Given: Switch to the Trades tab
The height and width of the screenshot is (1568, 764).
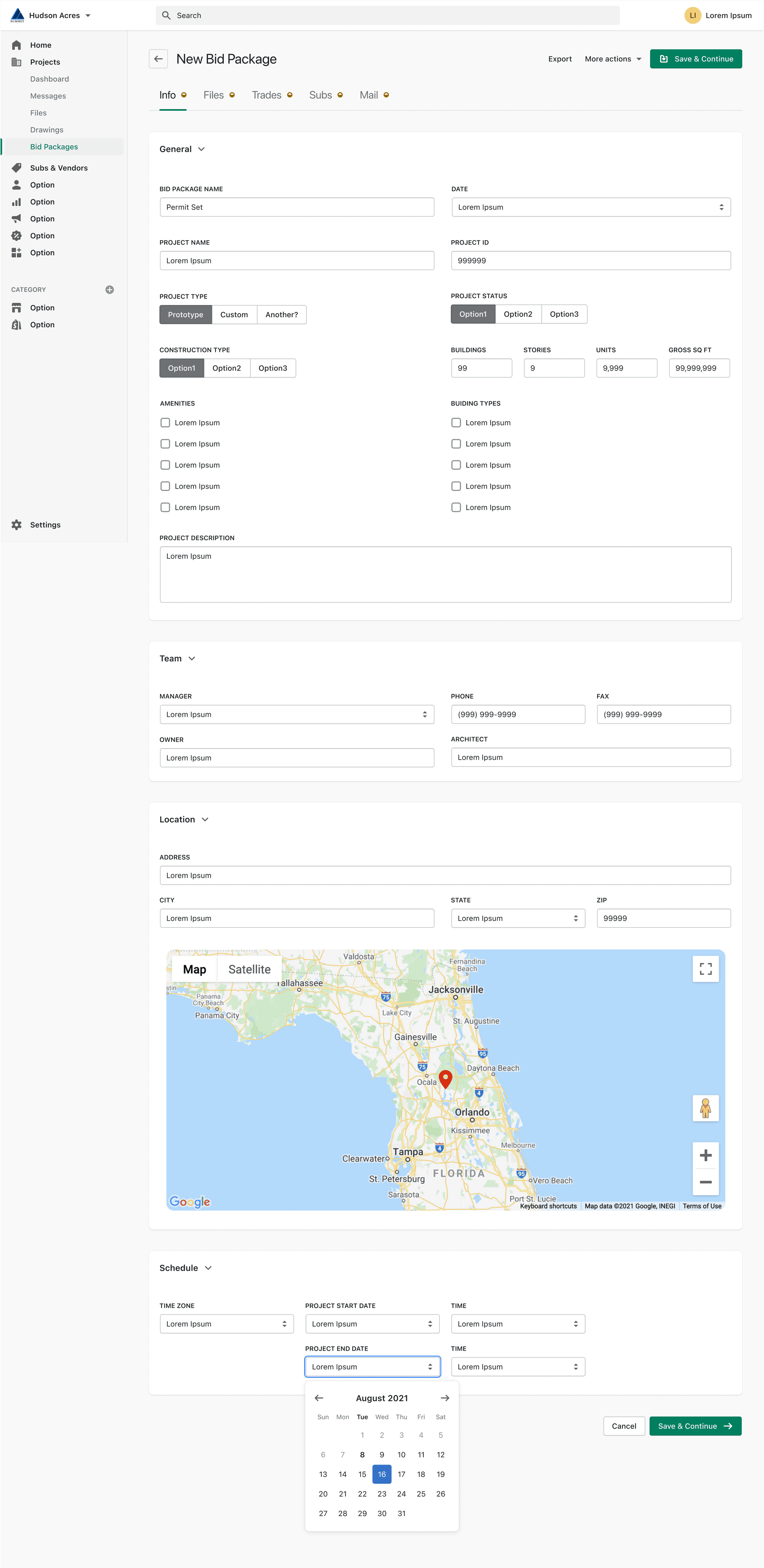Looking at the screenshot, I should point(267,95).
